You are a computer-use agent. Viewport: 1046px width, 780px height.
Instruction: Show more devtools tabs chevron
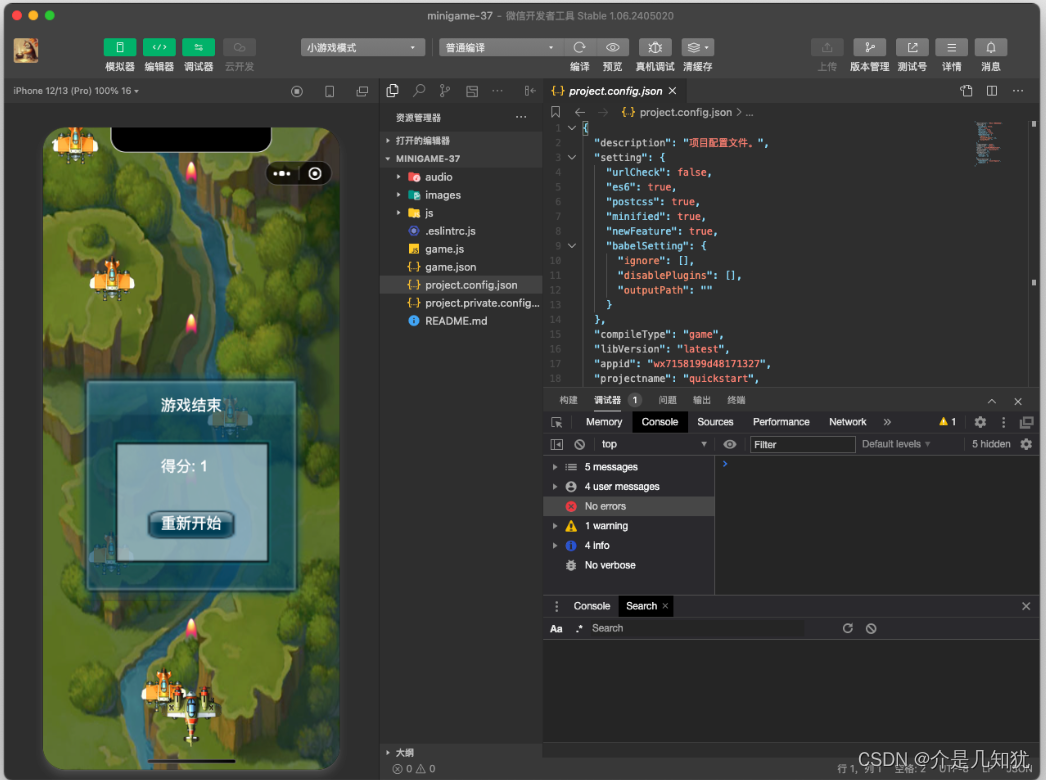887,422
